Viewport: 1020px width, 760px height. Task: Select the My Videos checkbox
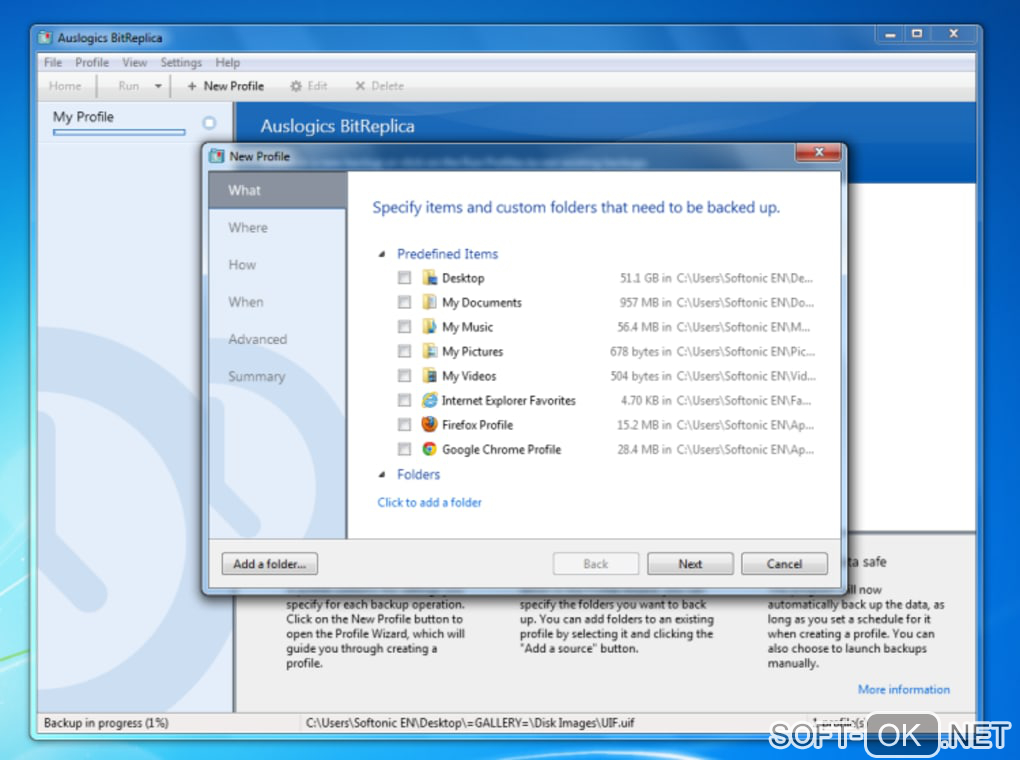(x=405, y=375)
